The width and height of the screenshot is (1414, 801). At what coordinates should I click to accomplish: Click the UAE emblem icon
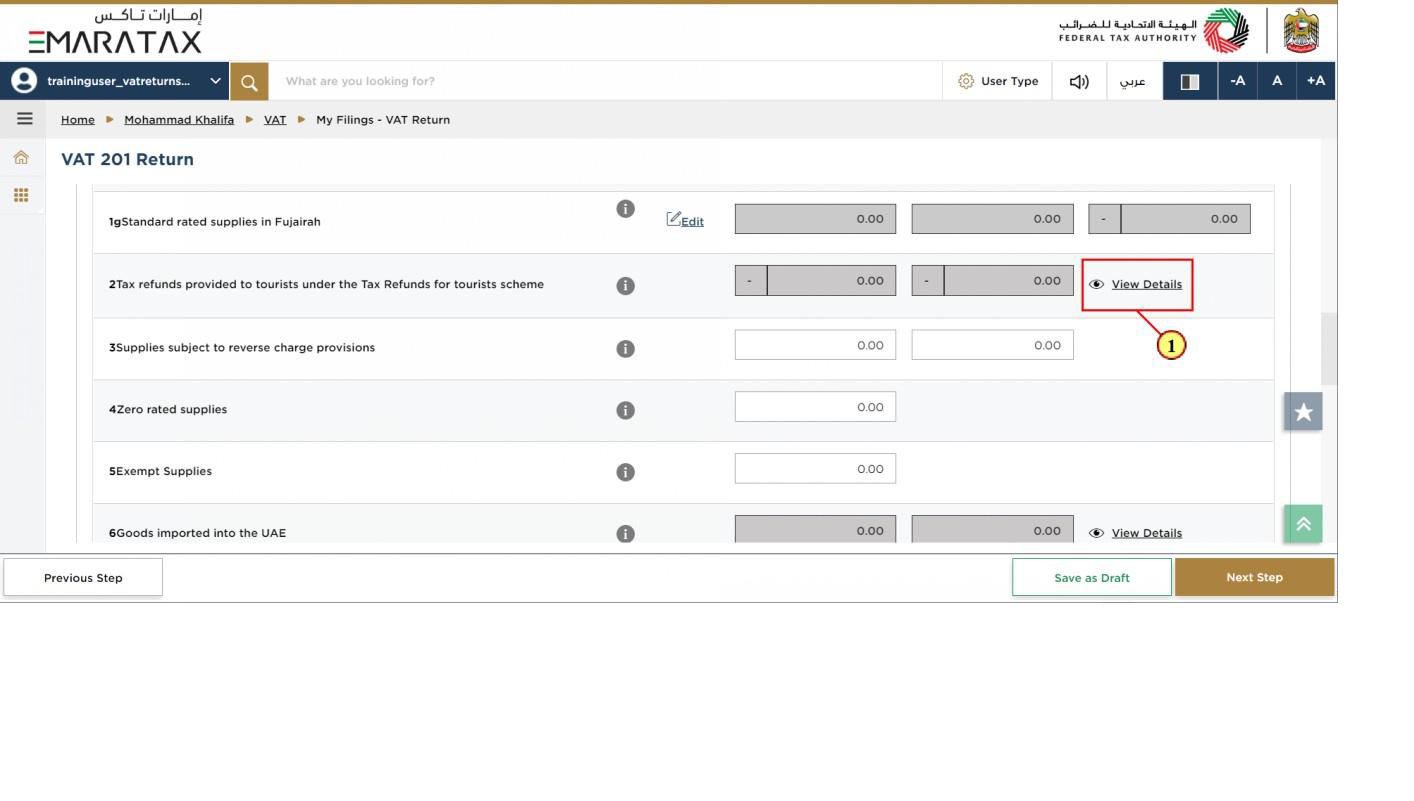coord(1300,30)
